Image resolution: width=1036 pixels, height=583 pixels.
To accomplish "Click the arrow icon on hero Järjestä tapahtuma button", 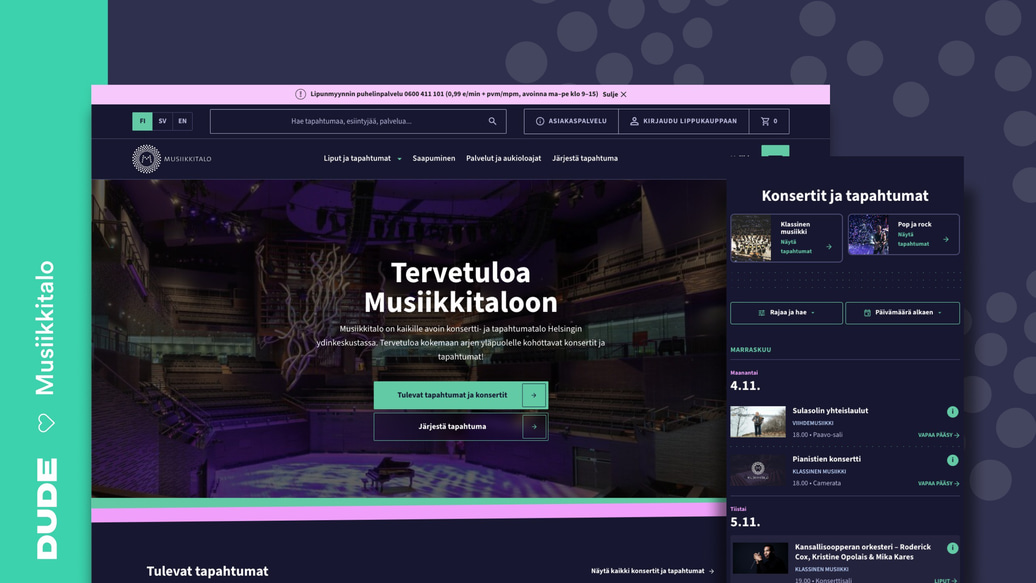I will (534, 427).
